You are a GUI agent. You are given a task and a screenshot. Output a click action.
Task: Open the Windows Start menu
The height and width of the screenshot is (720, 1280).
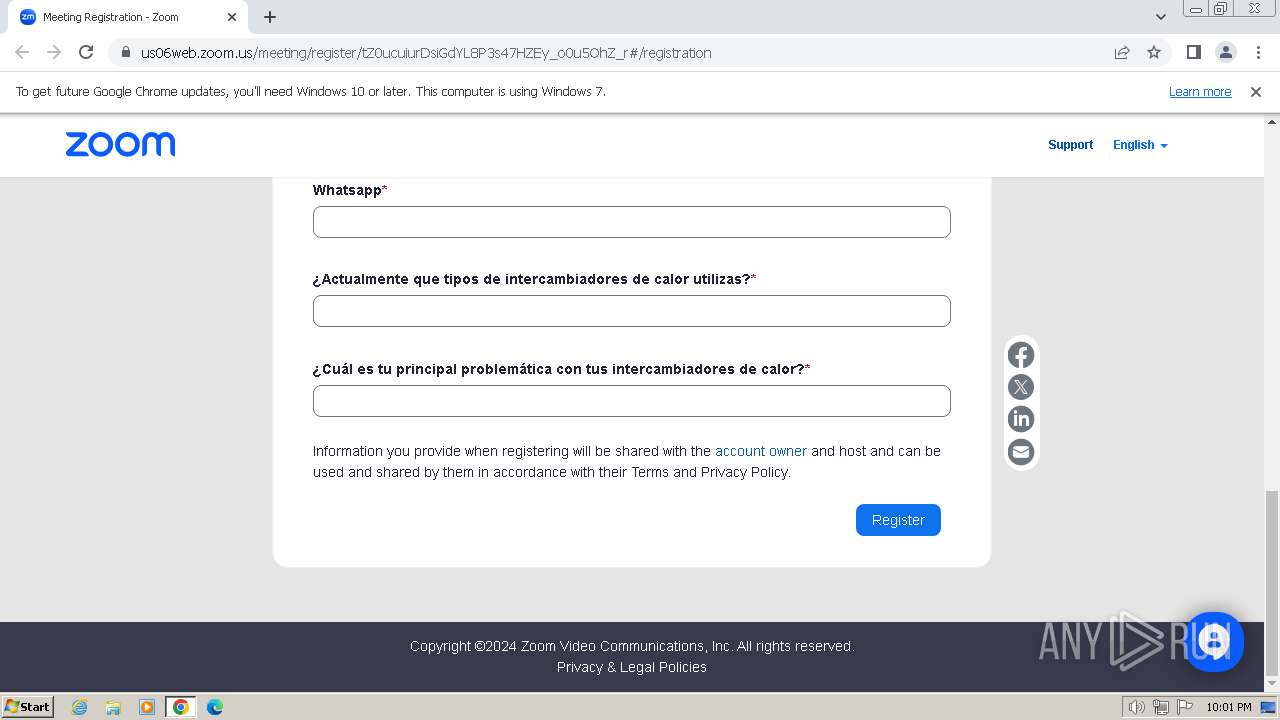pyautogui.click(x=28, y=707)
